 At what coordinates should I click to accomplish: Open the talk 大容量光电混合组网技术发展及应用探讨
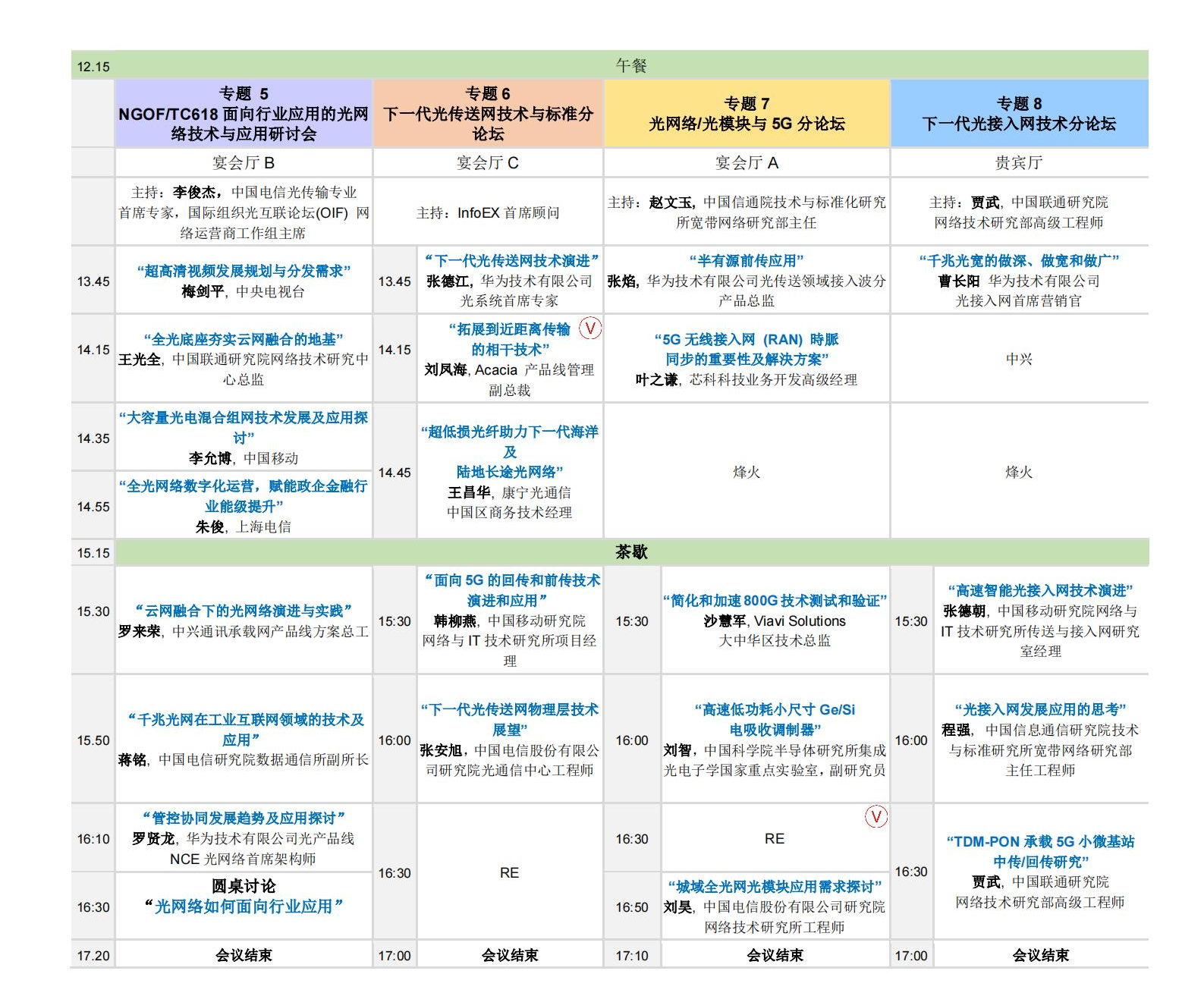244,427
